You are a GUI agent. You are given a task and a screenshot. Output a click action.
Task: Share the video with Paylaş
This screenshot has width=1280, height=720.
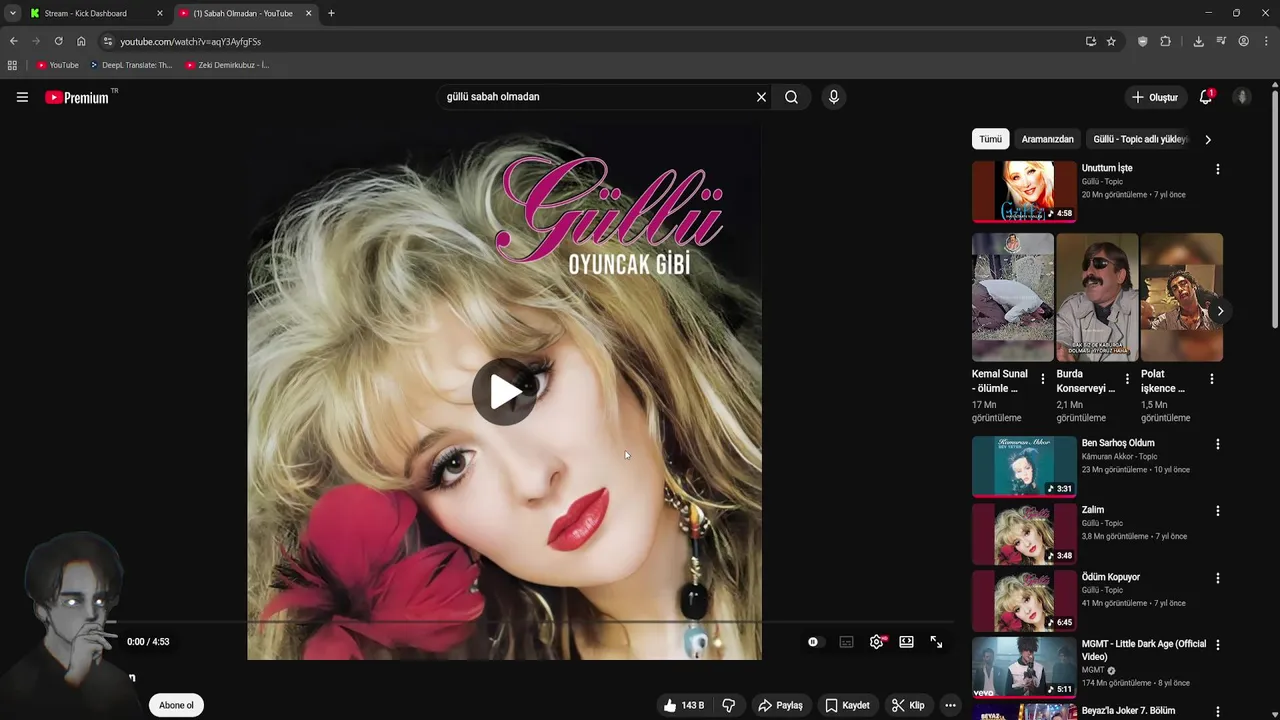[780, 705]
